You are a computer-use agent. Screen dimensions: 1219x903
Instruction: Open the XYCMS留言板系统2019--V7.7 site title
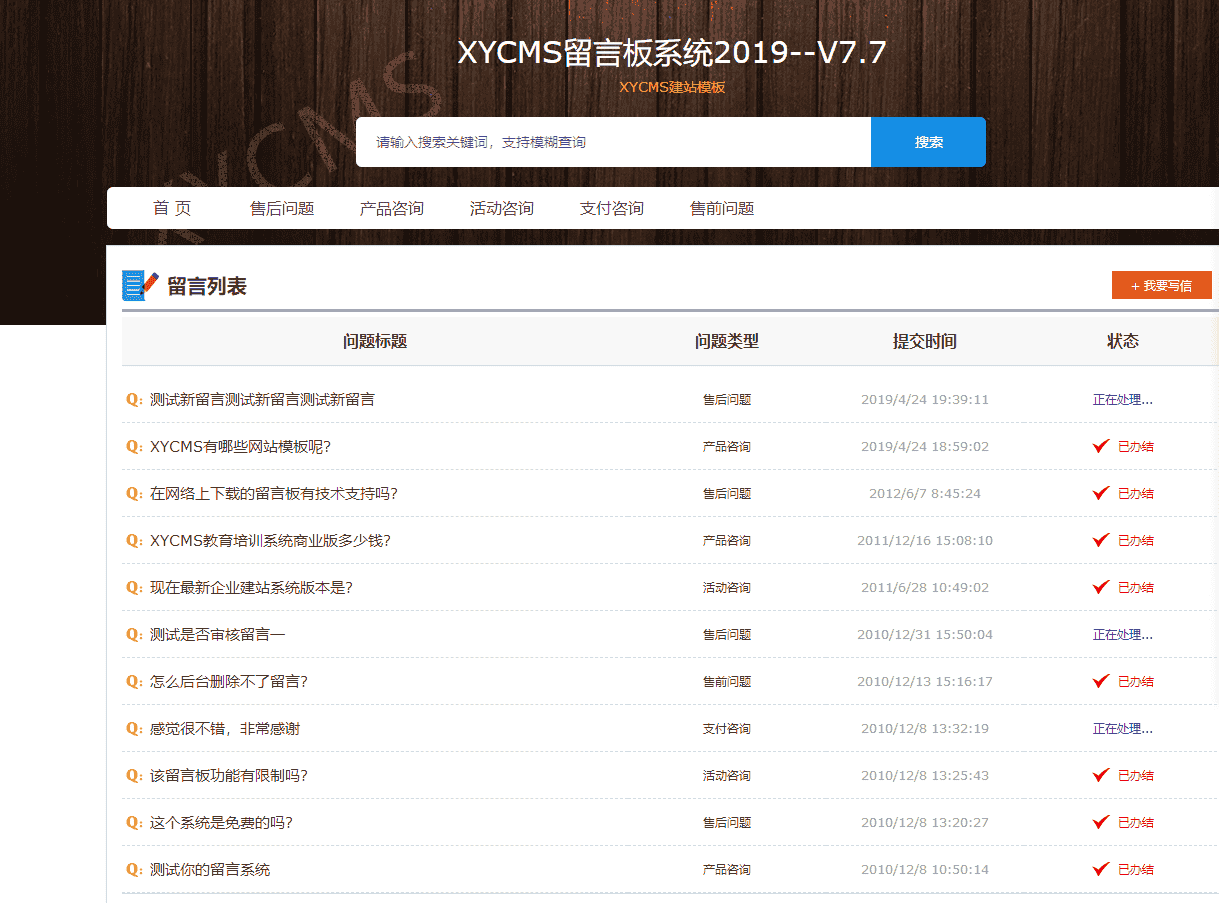coord(672,52)
